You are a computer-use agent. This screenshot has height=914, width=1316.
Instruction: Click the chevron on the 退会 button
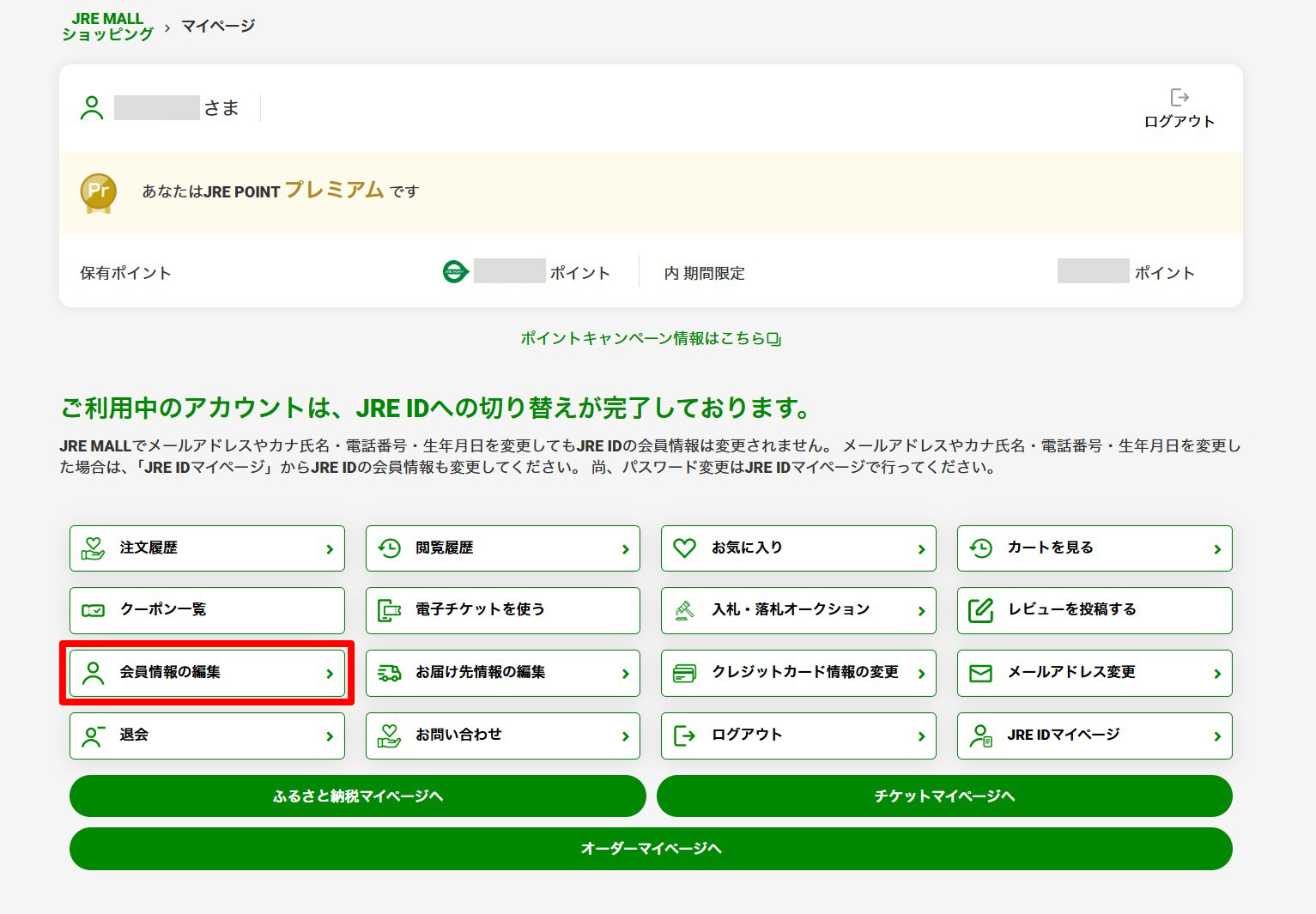tap(330, 736)
